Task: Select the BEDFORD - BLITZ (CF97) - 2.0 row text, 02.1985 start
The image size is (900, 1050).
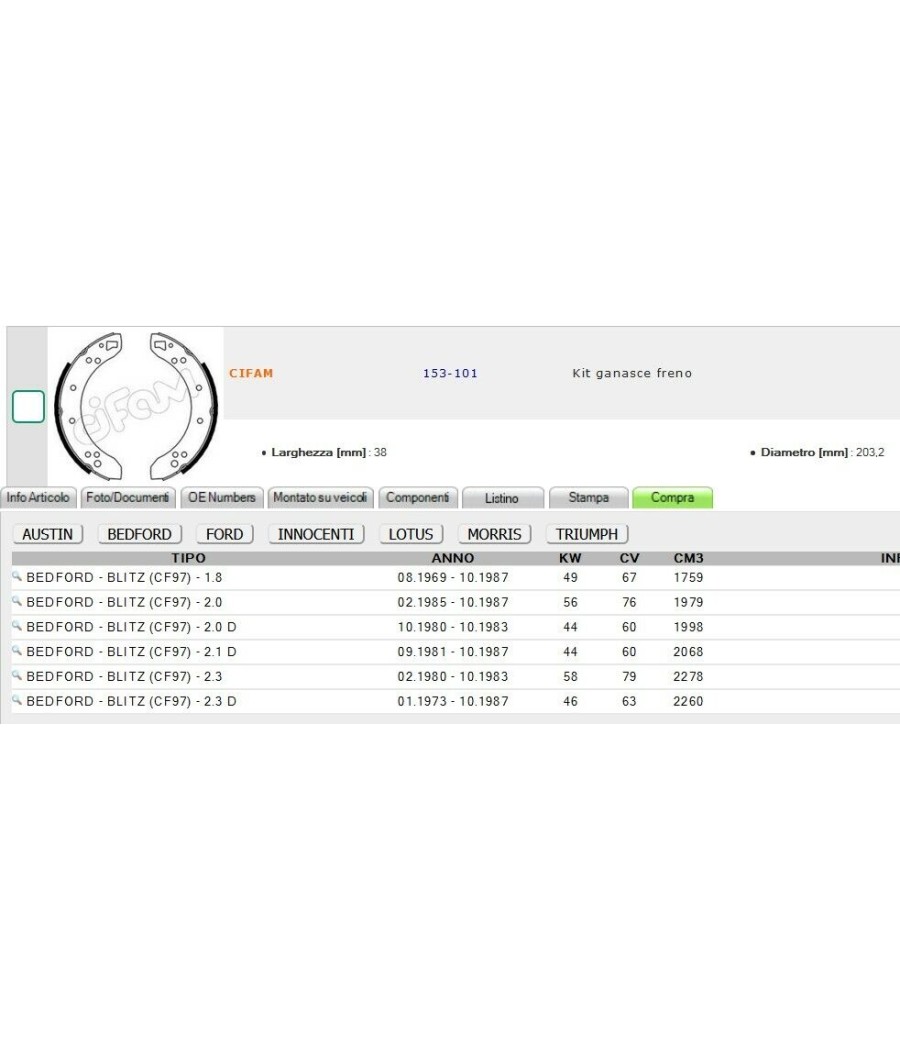Action: point(124,602)
